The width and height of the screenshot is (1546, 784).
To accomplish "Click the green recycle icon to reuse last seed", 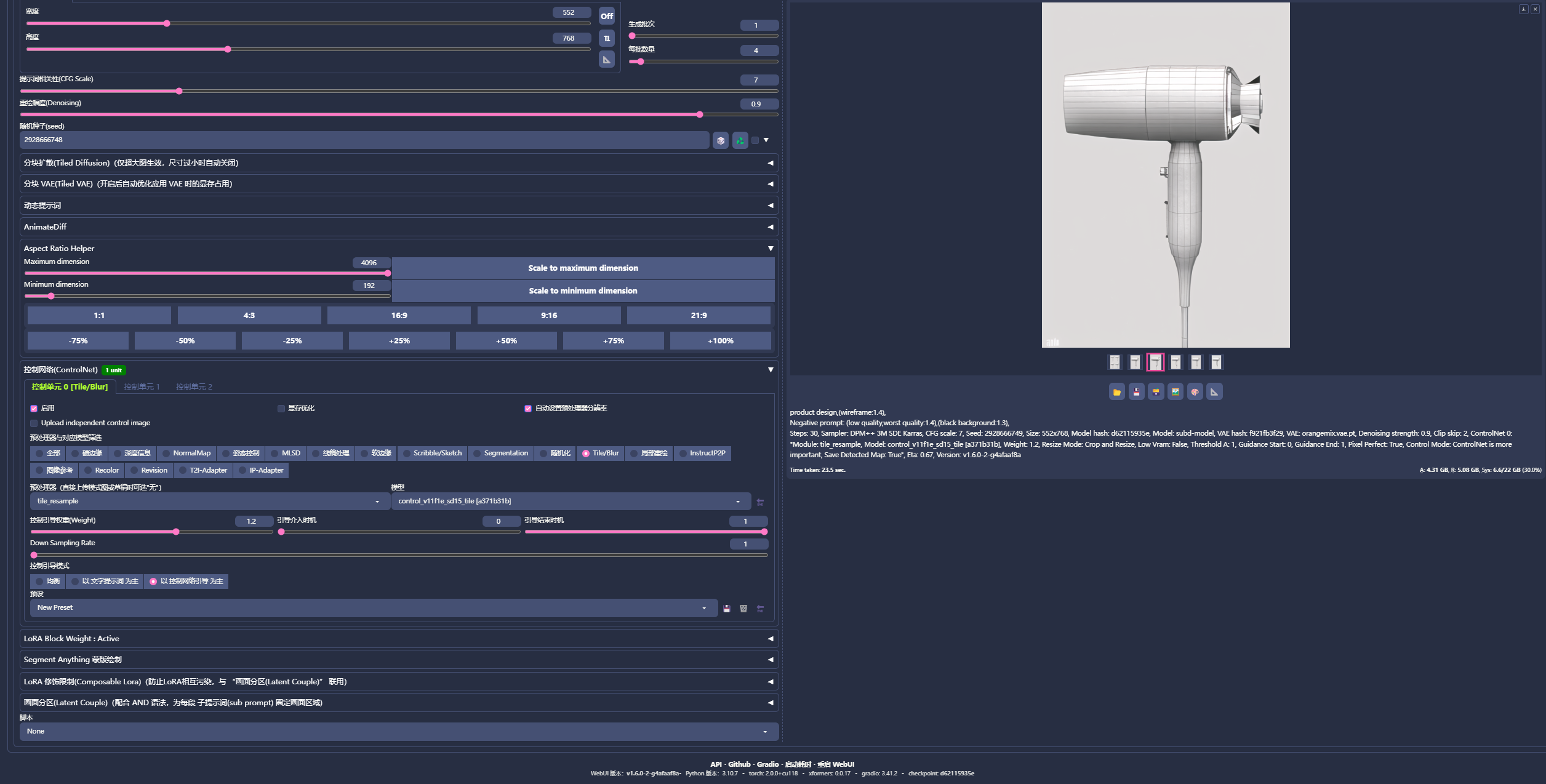I will coord(740,140).
